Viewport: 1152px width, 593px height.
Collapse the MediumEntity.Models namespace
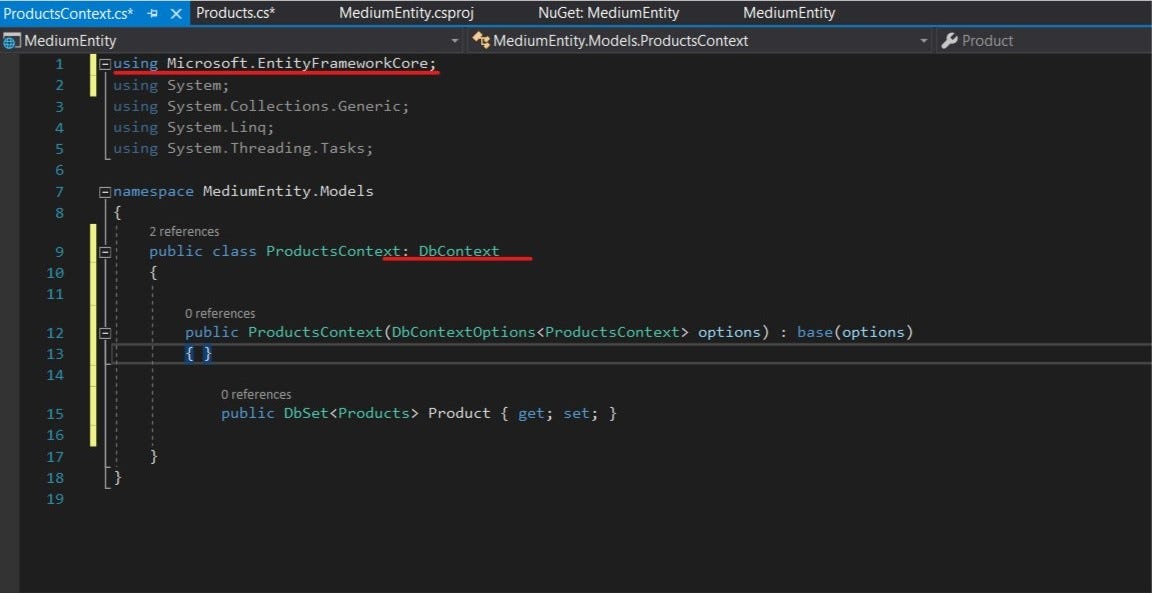tap(106, 190)
